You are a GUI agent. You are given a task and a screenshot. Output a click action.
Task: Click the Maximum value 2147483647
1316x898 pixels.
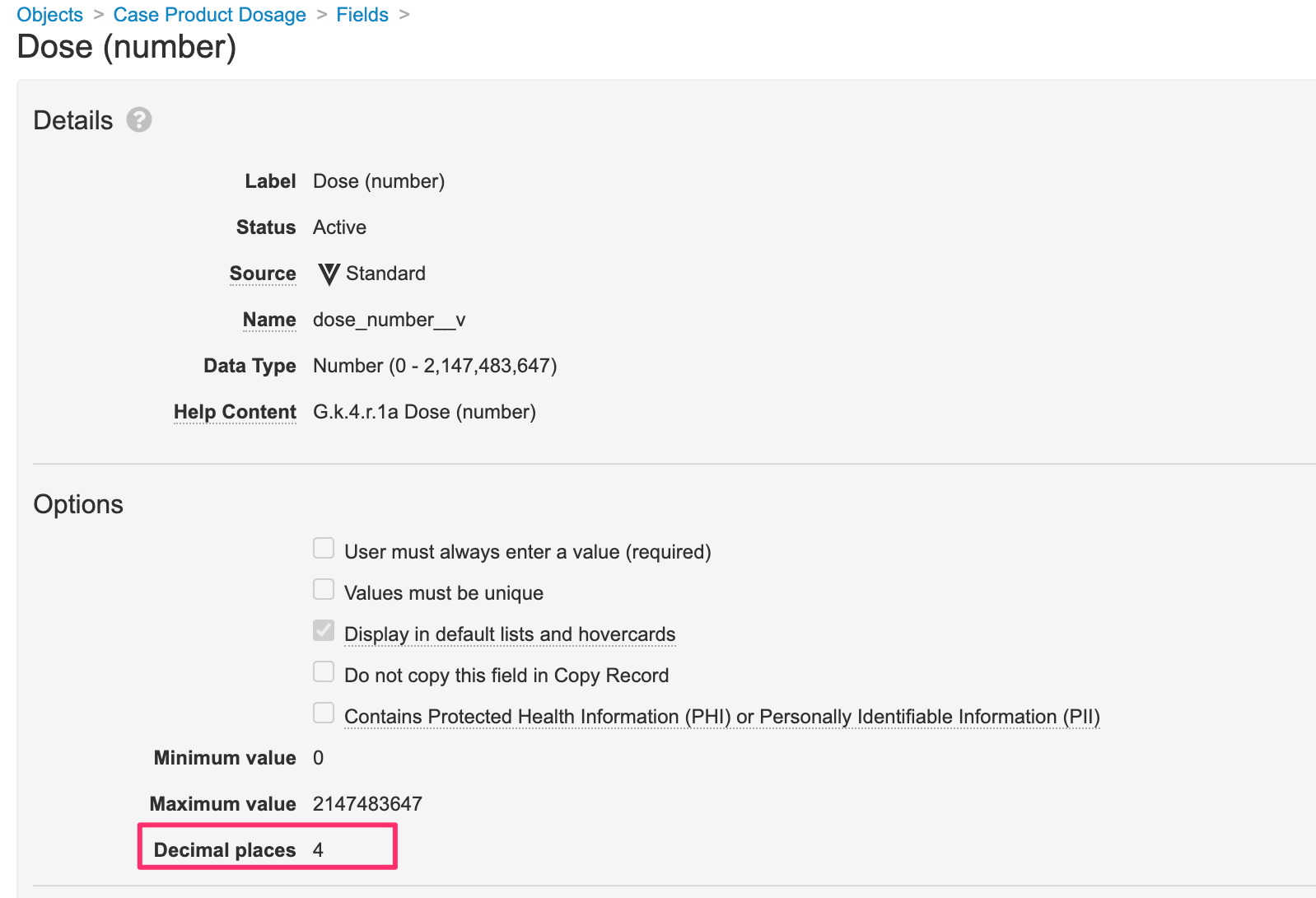coord(367,804)
